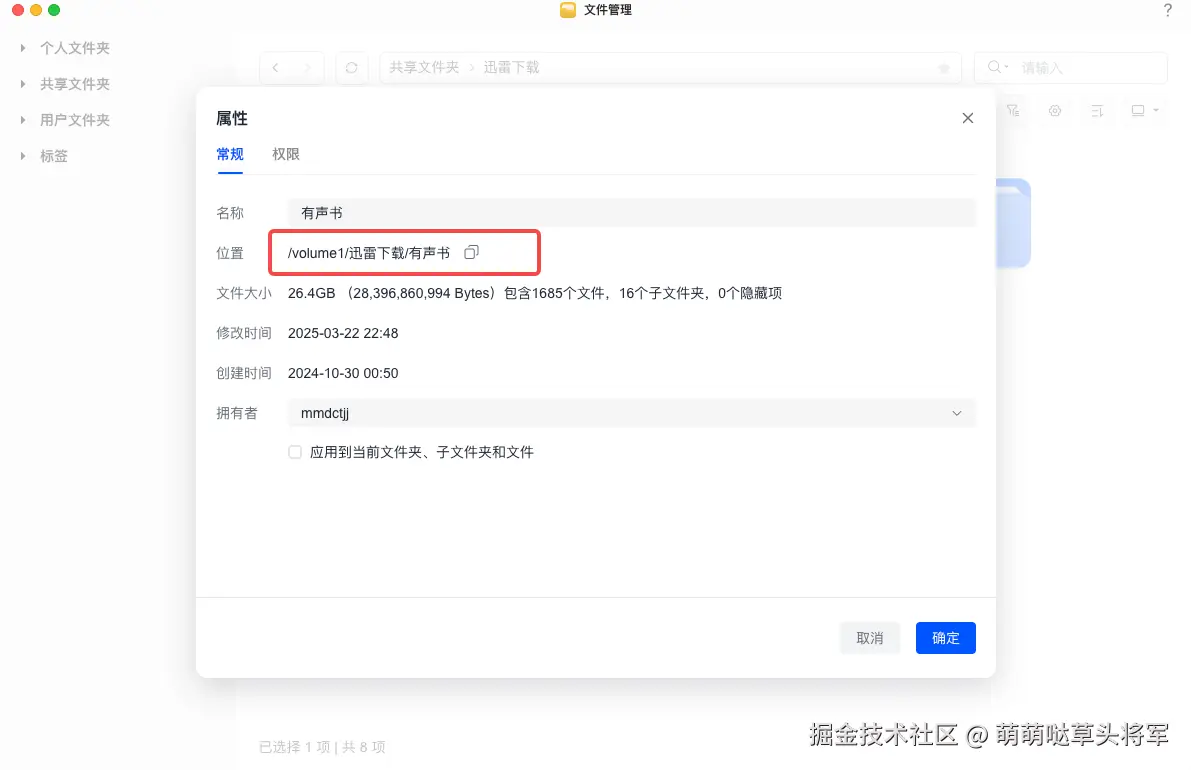Open the help question mark icon

pyautogui.click(x=1167, y=11)
